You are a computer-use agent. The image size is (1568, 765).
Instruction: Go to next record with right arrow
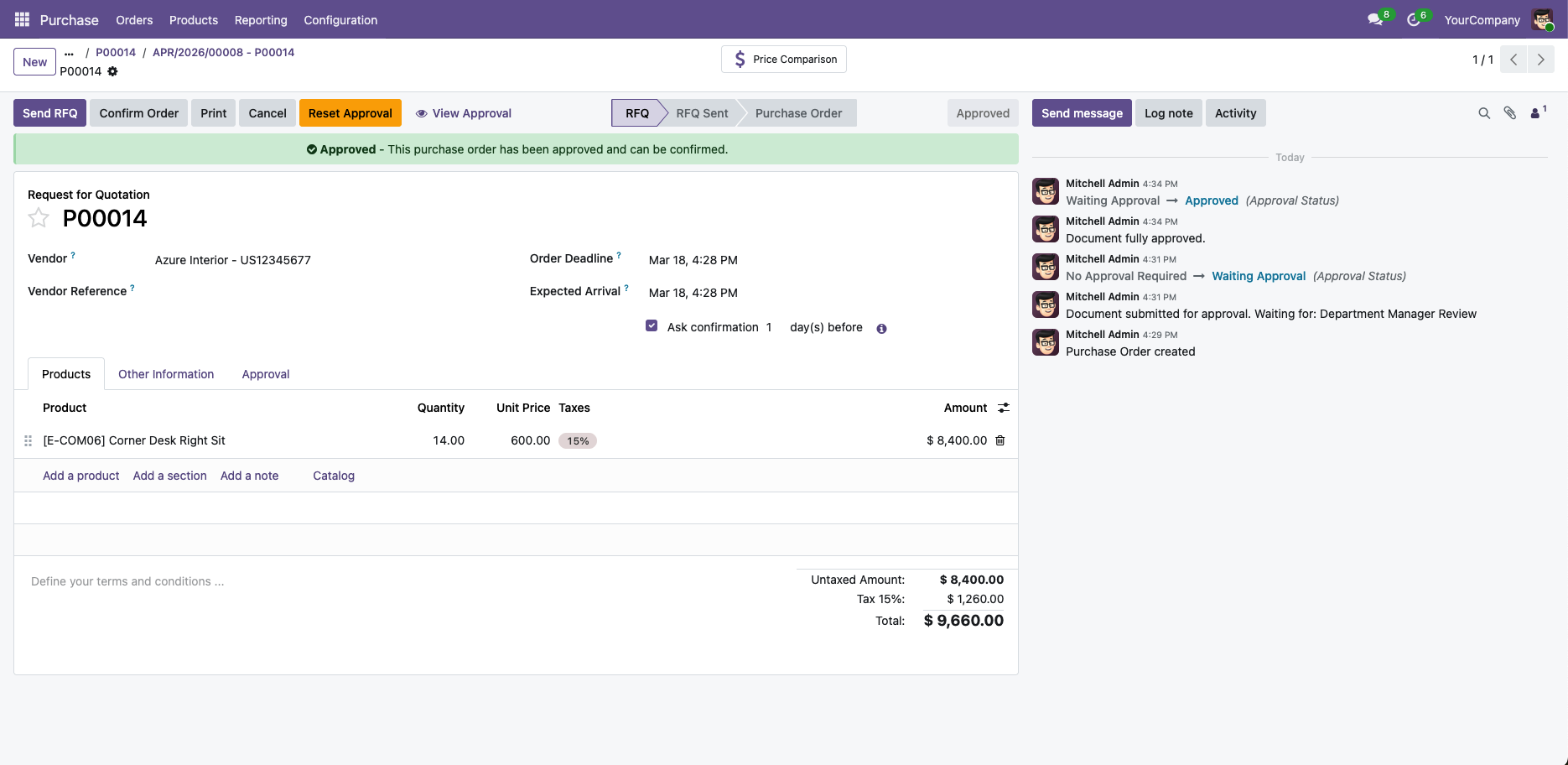[1540, 60]
